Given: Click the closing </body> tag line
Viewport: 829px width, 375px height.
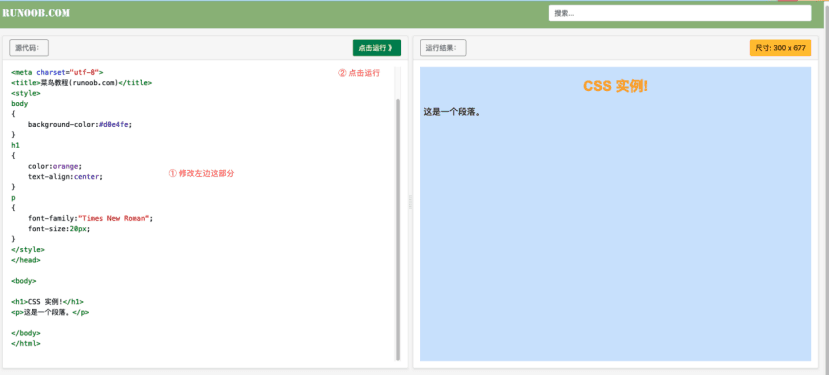Looking at the screenshot, I should [25, 333].
